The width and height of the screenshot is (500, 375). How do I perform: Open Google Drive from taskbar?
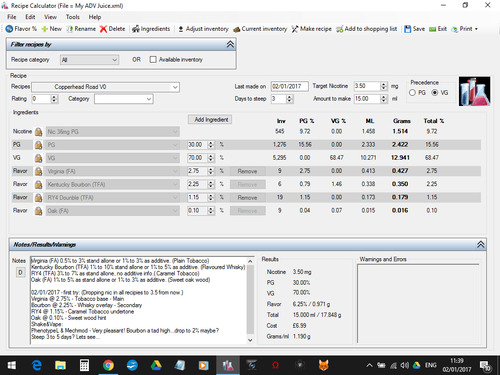[156, 366]
